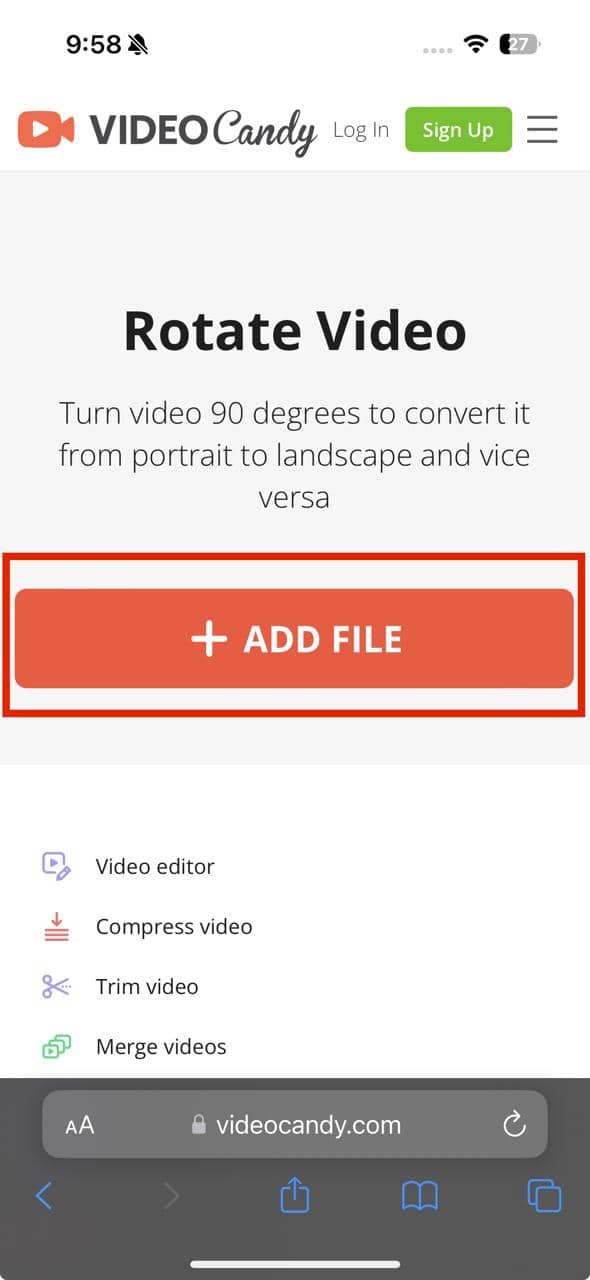The width and height of the screenshot is (590, 1280).
Task: Click the green Sign Up button
Action: tap(458, 129)
